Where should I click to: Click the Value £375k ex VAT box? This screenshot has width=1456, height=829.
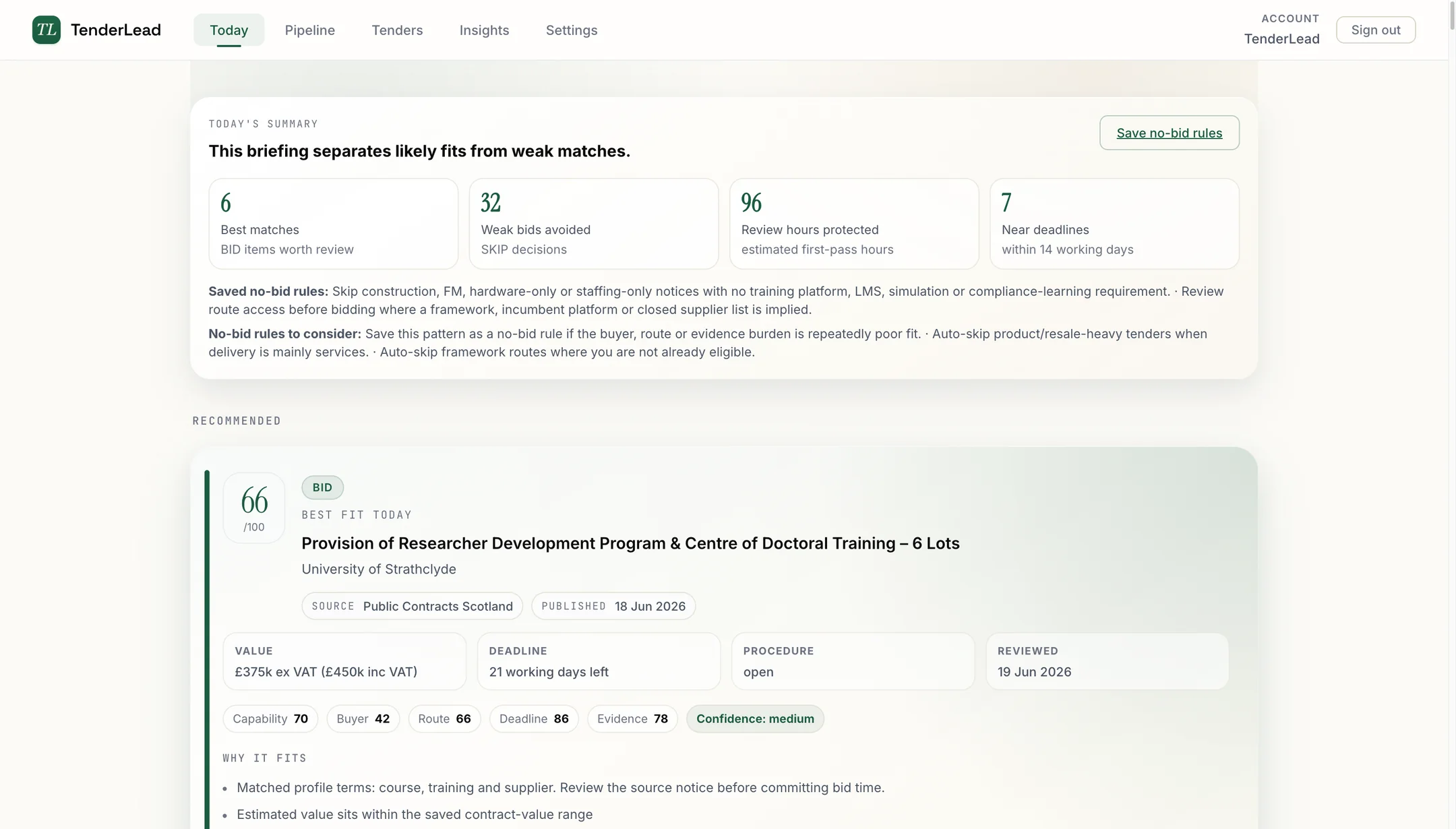coord(344,661)
